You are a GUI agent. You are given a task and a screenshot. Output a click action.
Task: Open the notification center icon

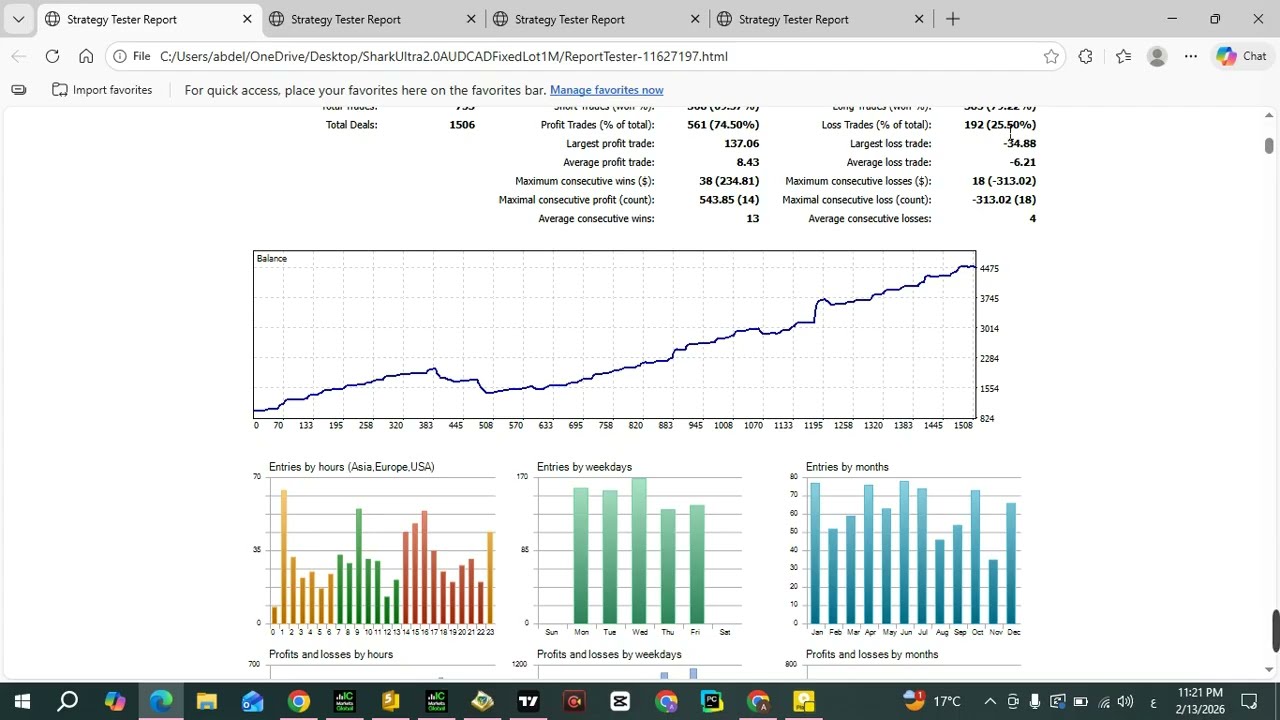click(1249, 701)
